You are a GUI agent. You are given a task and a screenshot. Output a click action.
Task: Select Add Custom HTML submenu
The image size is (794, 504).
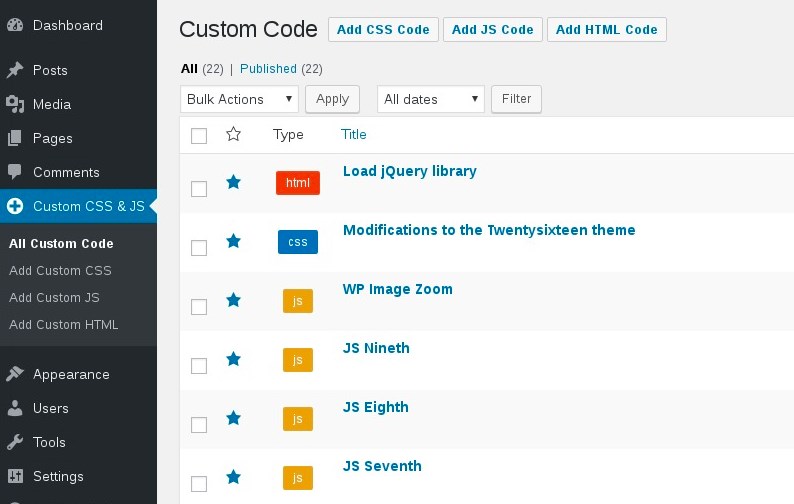point(64,324)
